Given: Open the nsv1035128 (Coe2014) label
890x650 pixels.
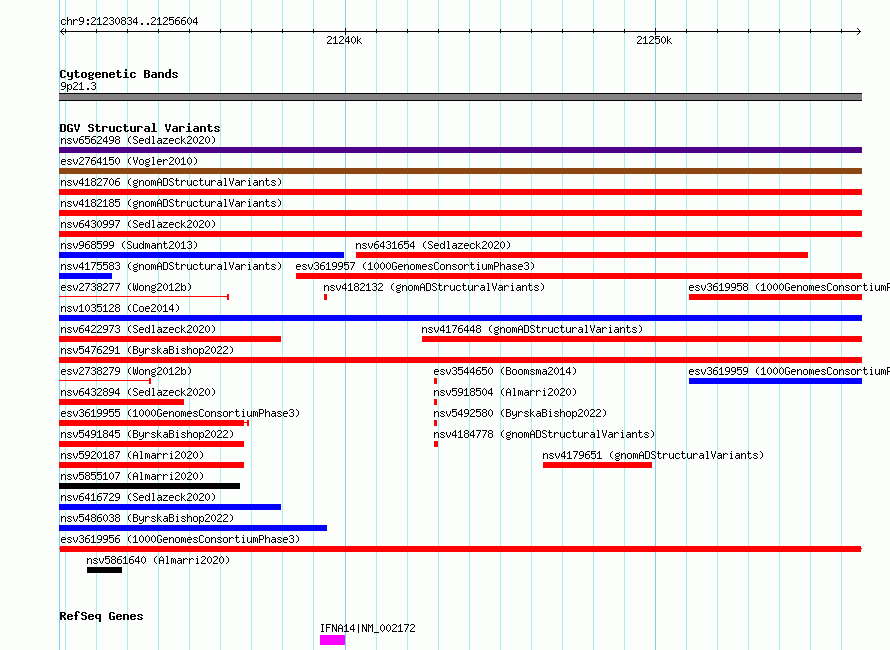Looking at the screenshot, I should point(120,308).
